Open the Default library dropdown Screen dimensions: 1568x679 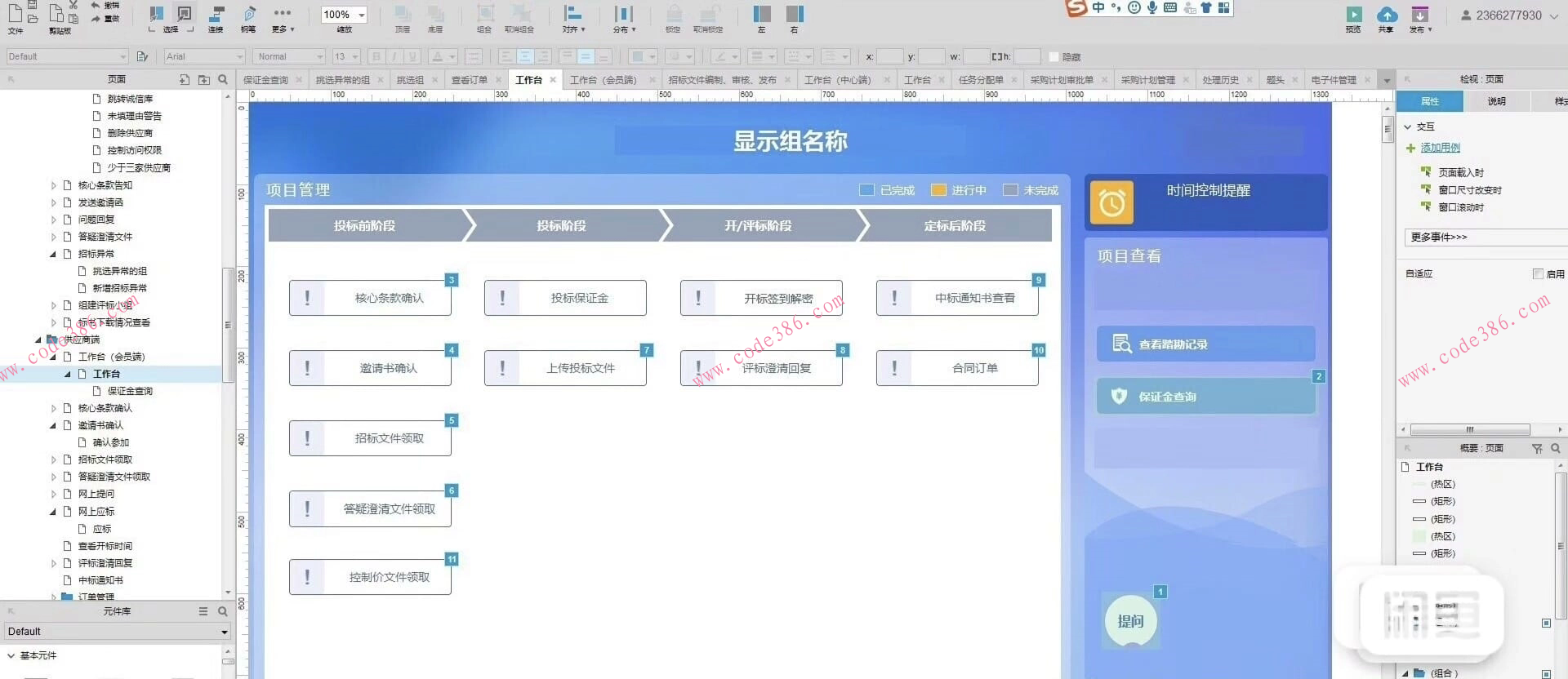pyautogui.click(x=118, y=632)
